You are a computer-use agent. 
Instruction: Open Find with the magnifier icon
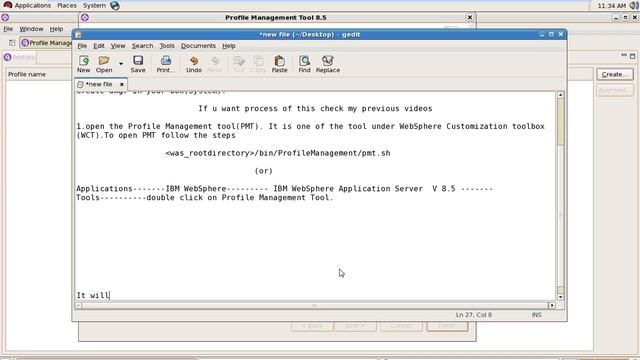pyautogui.click(x=304, y=64)
